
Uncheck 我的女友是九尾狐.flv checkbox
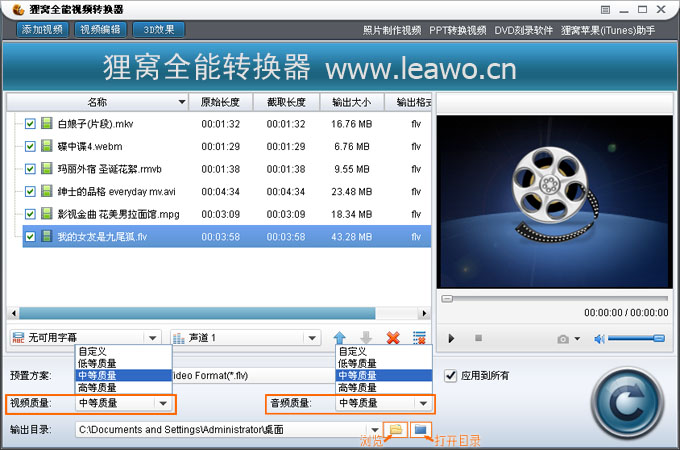click(x=30, y=236)
